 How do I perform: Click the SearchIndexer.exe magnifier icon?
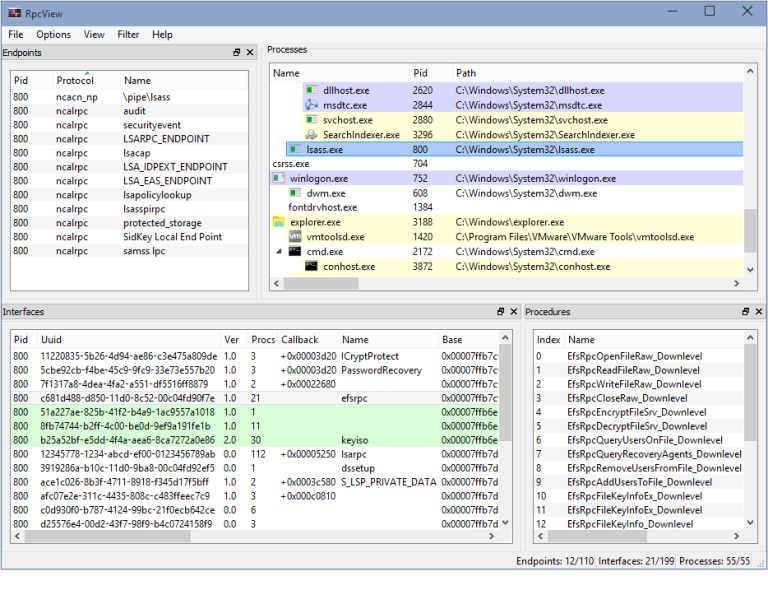coord(311,135)
